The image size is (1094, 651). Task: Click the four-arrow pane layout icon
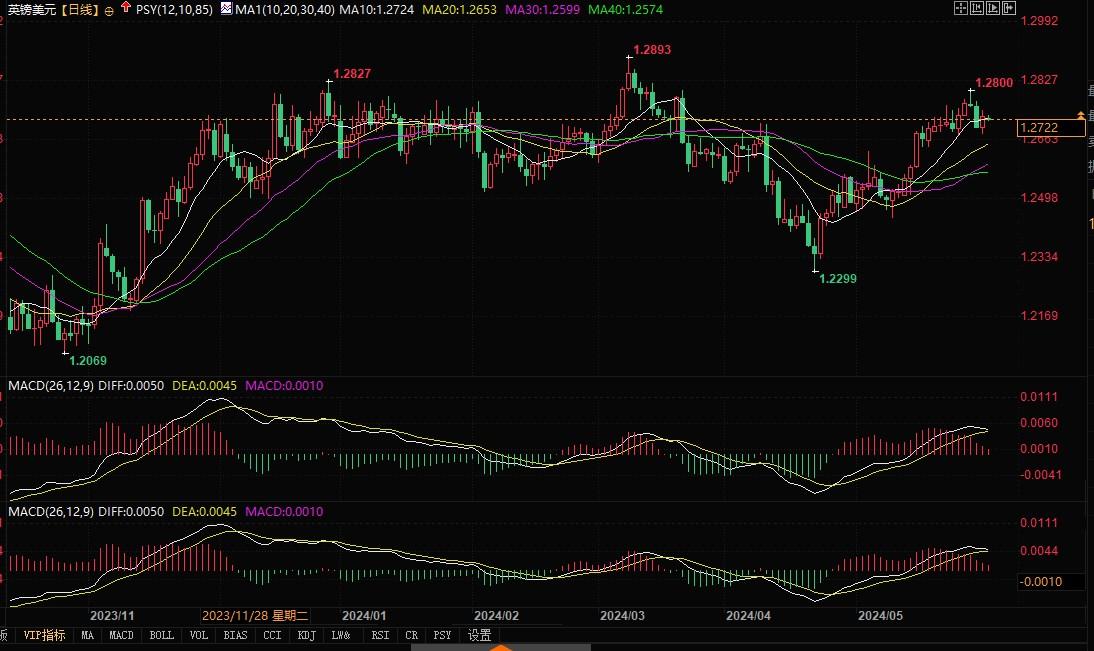(x=960, y=7)
